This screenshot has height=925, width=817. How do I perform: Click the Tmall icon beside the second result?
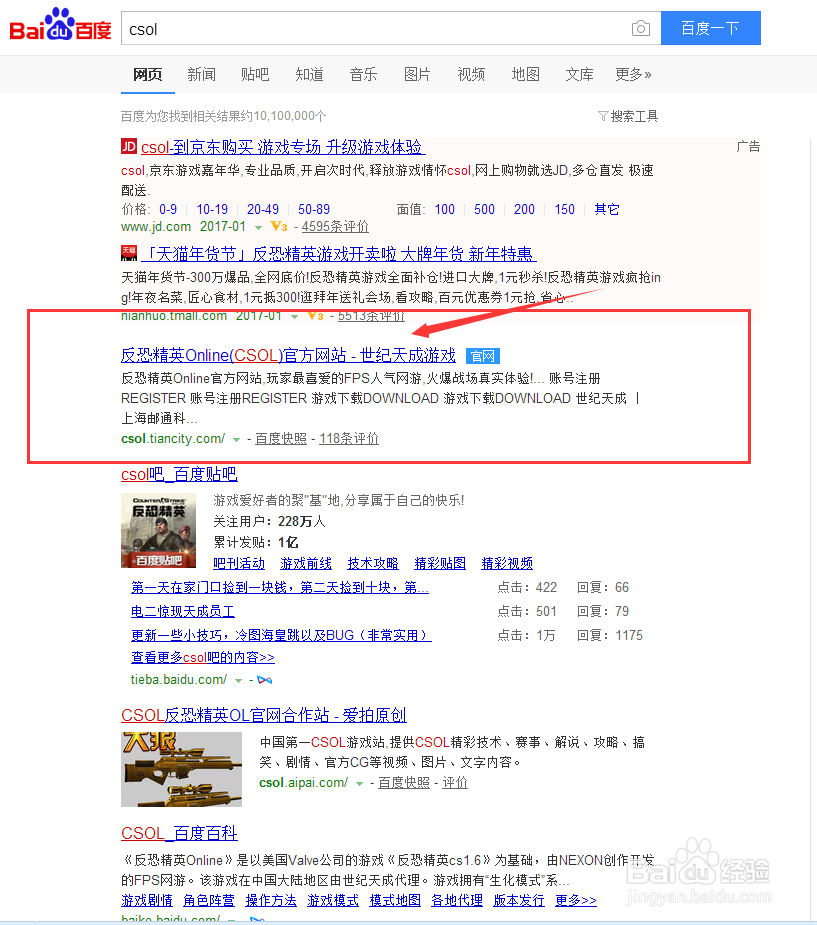129,253
